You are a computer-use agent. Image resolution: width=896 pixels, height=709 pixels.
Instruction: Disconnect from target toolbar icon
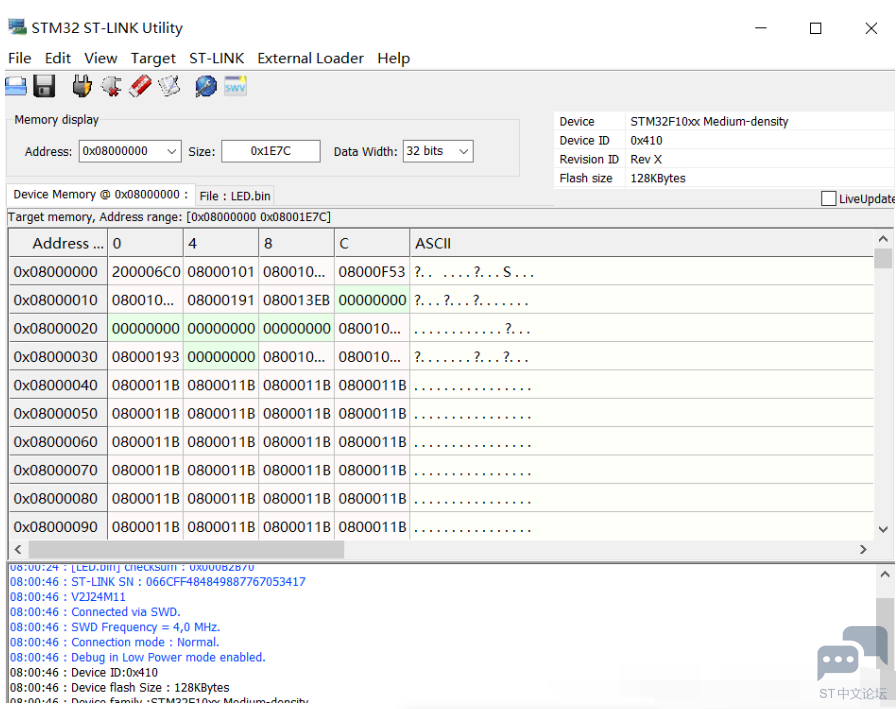(111, 86)
